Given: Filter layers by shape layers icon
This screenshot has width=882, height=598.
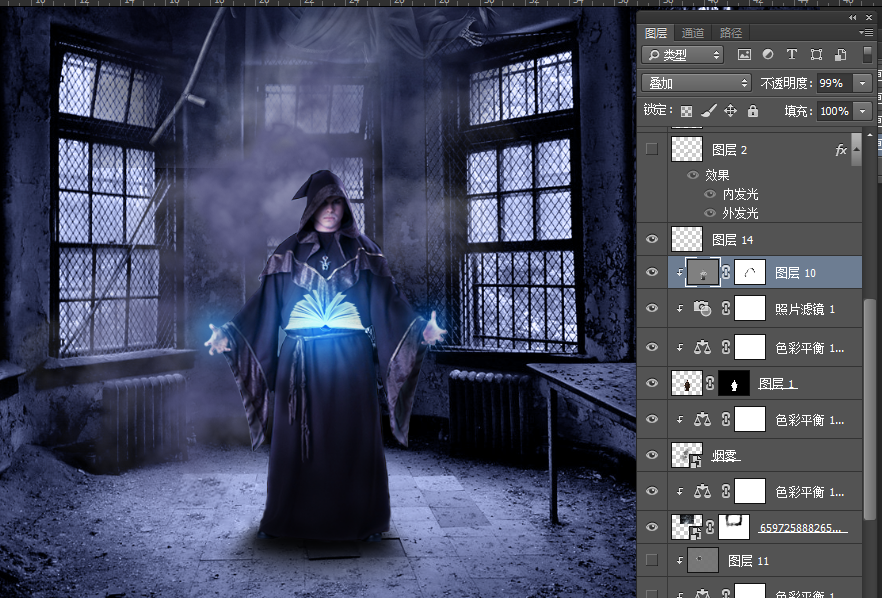Looking at the screenshot, I should [816, 55].
